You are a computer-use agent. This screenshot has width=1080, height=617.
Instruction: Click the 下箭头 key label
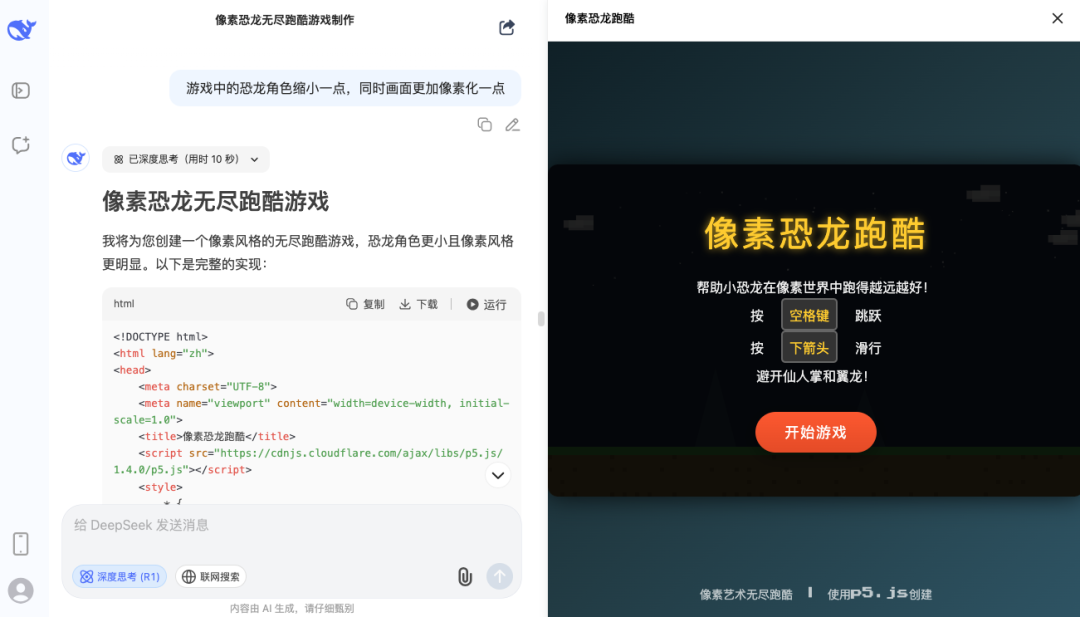pos(809,348)
